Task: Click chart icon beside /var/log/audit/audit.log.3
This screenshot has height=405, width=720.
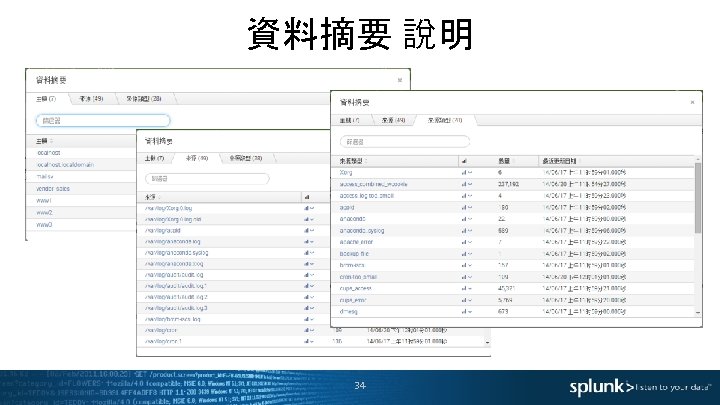Action: point(309,308)
